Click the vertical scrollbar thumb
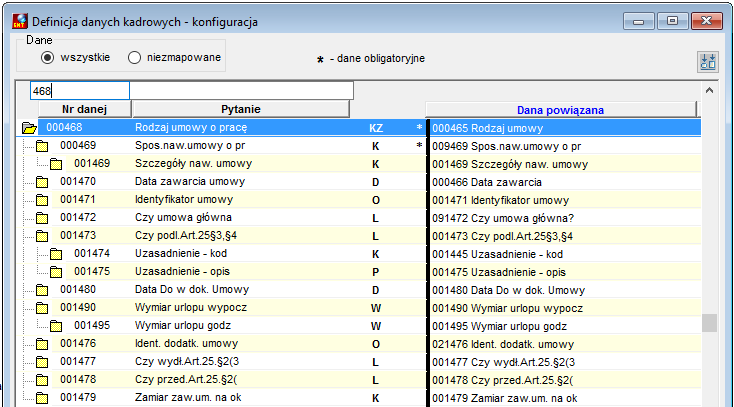This screenshot has width=734, height=407. [710, 323]
